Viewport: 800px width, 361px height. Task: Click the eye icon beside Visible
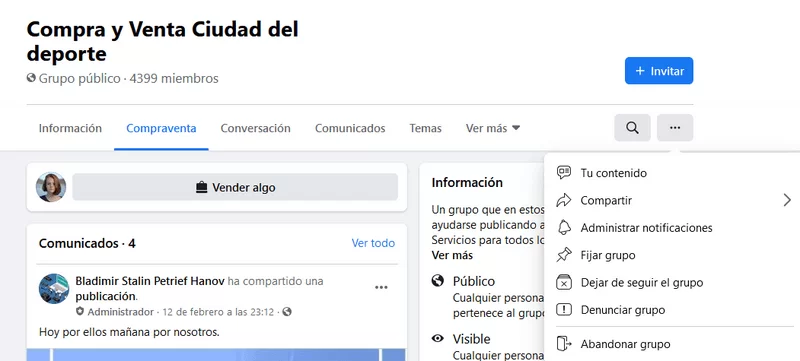[x=437, y=338]
